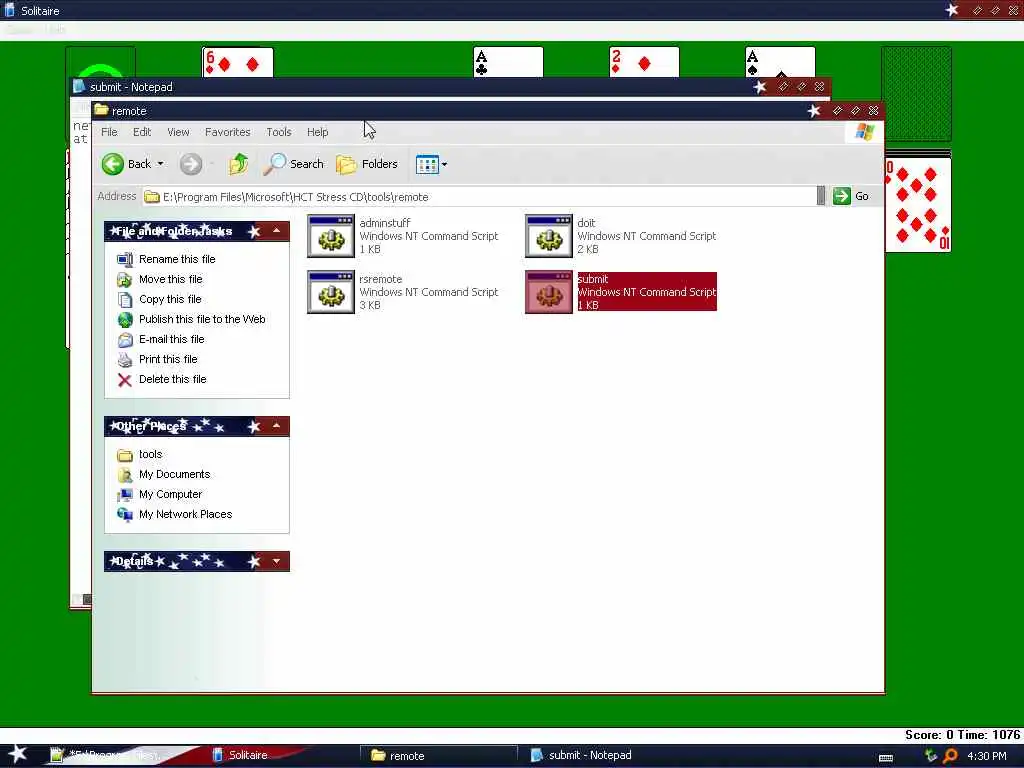Click the red X Delete icon
The height and width of the screenshot is (768, 1024).
click(125, 379)
